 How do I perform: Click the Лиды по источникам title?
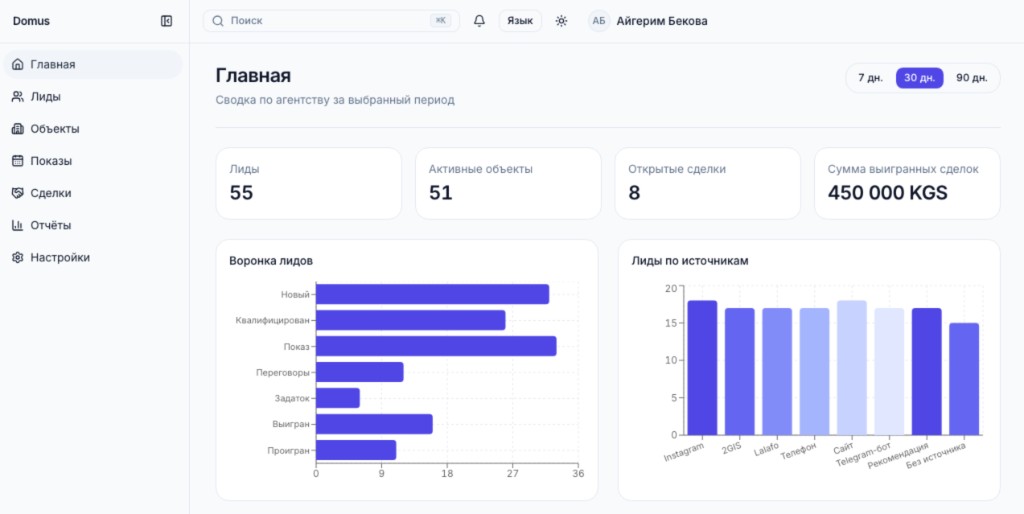[x=690, y=261]
